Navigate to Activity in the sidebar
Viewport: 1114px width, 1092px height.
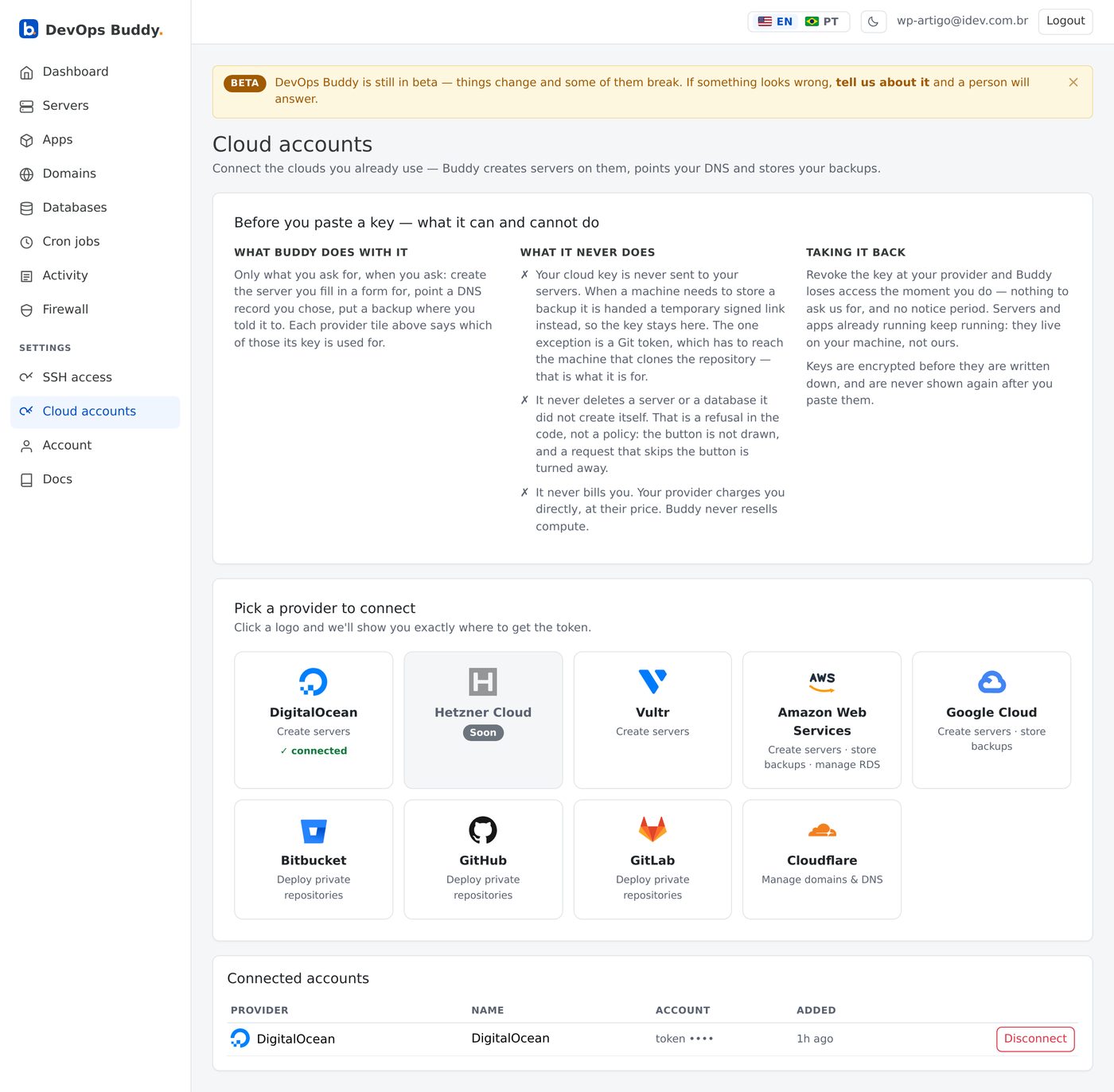coord(95,275)
